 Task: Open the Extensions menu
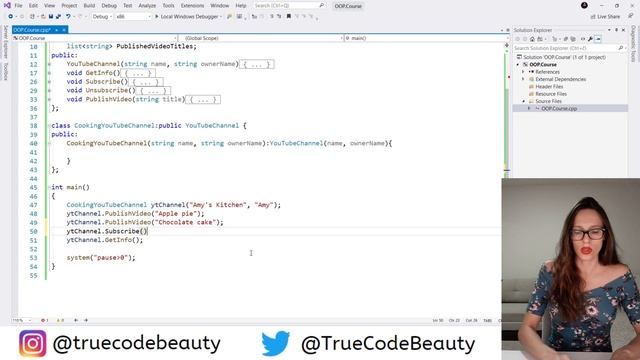click(x=192, y=6)
